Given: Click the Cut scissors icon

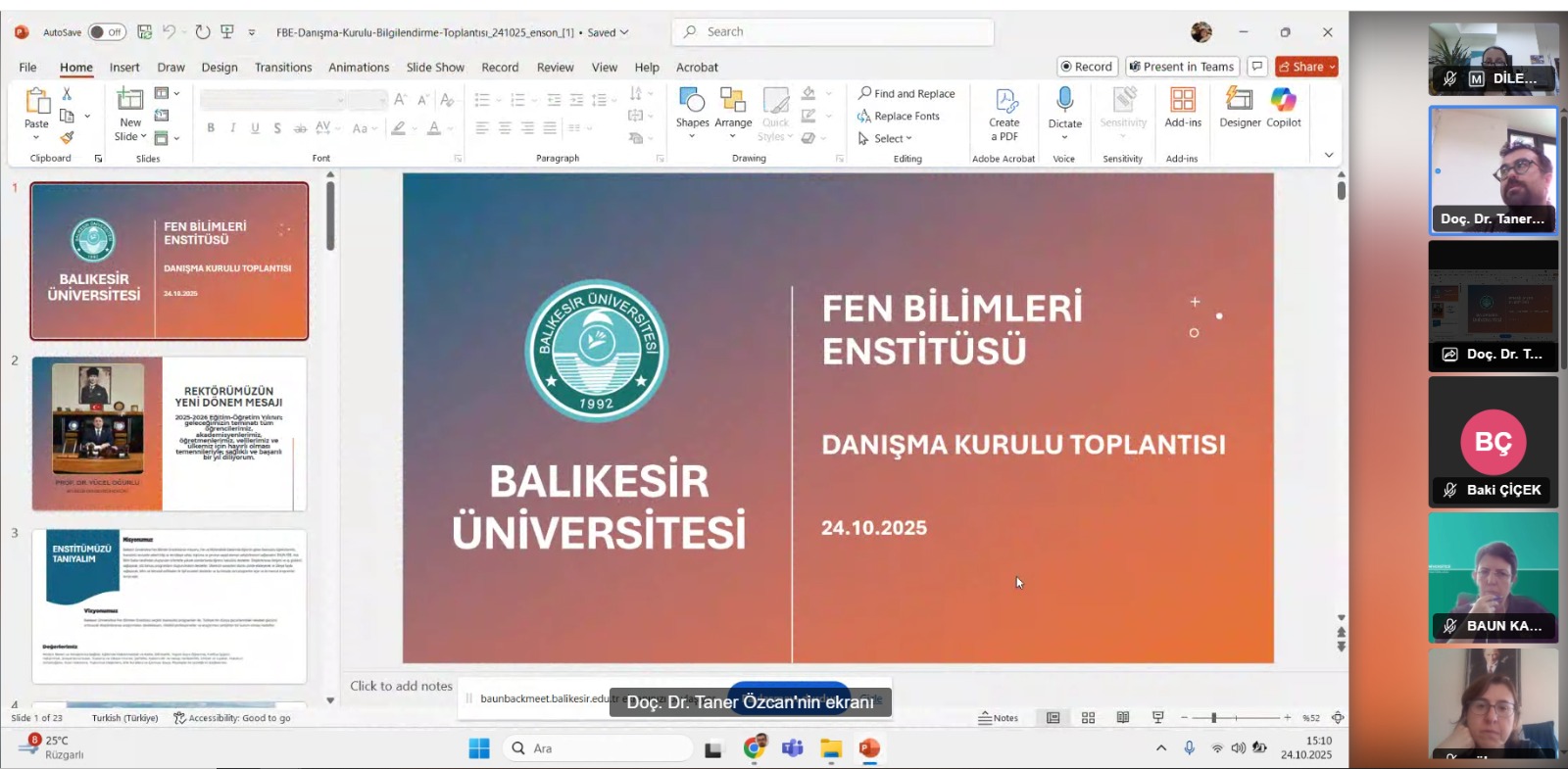Looking at the screenshot, I should [67, 94].
